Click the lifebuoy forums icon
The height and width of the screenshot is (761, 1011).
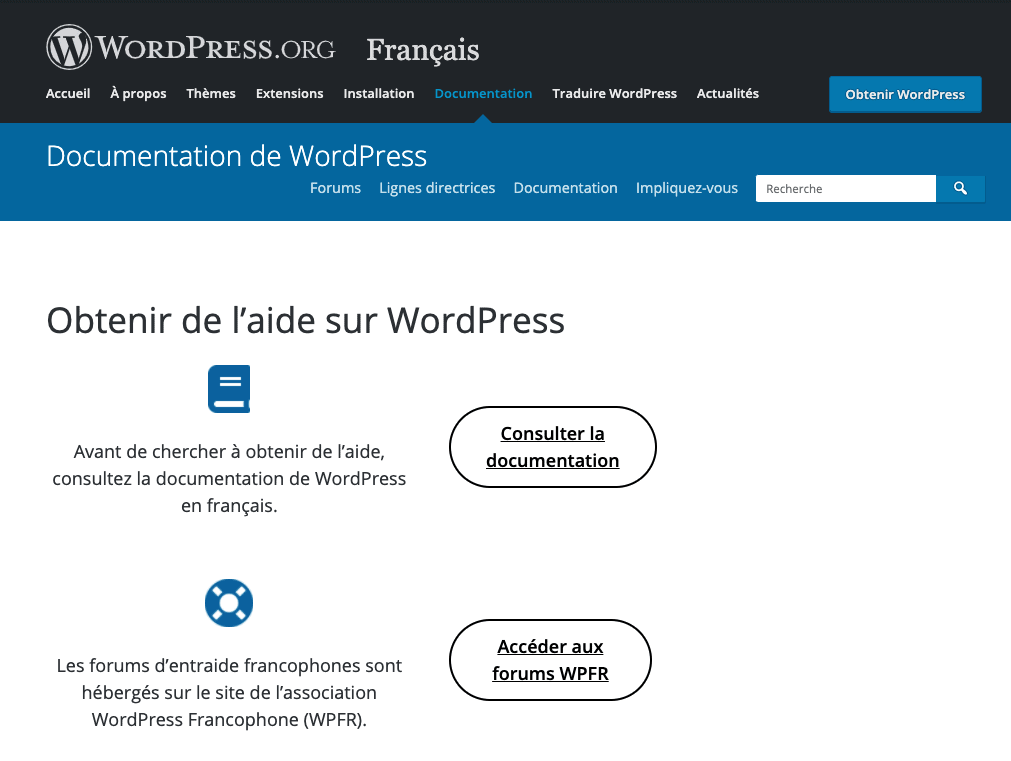pos(229,603)
